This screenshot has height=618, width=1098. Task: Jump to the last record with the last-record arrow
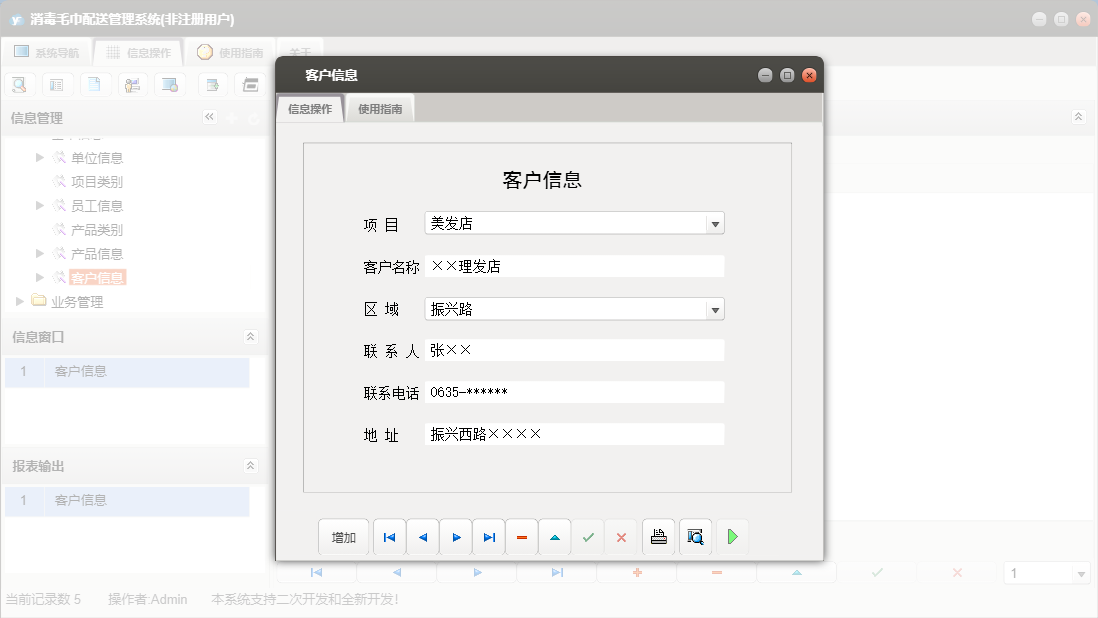pos(488,537)
